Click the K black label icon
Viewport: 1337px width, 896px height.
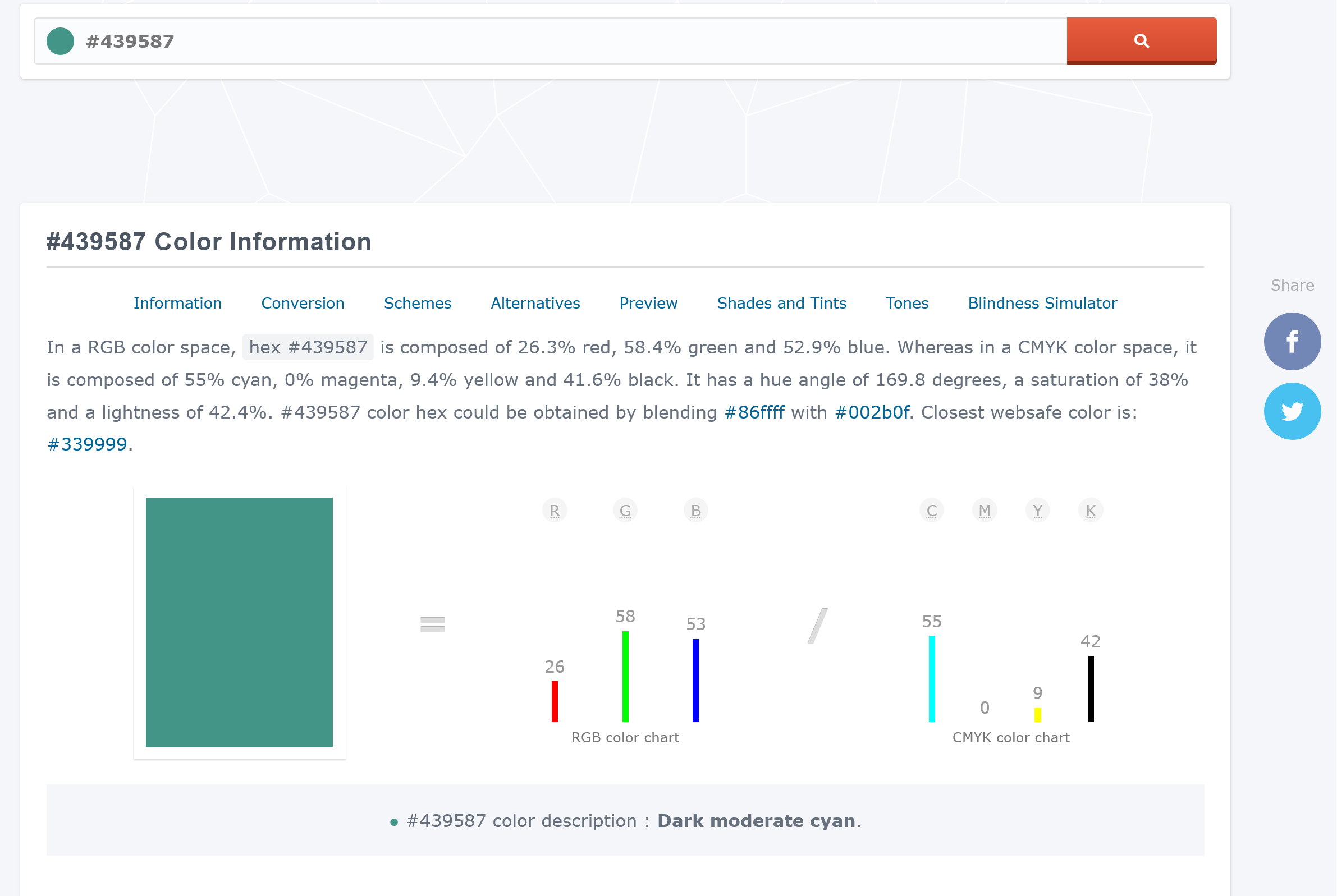click(x=1090, y=511)
